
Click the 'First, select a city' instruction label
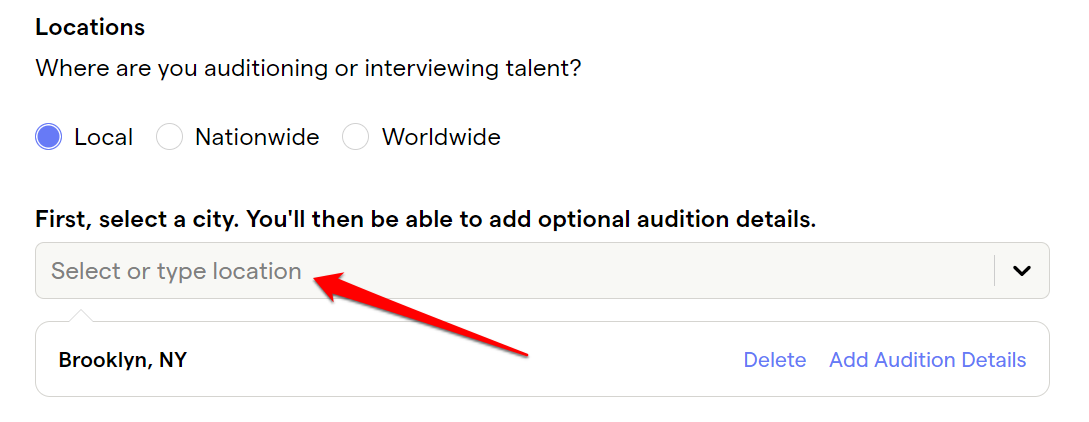(x=426, y=220)
